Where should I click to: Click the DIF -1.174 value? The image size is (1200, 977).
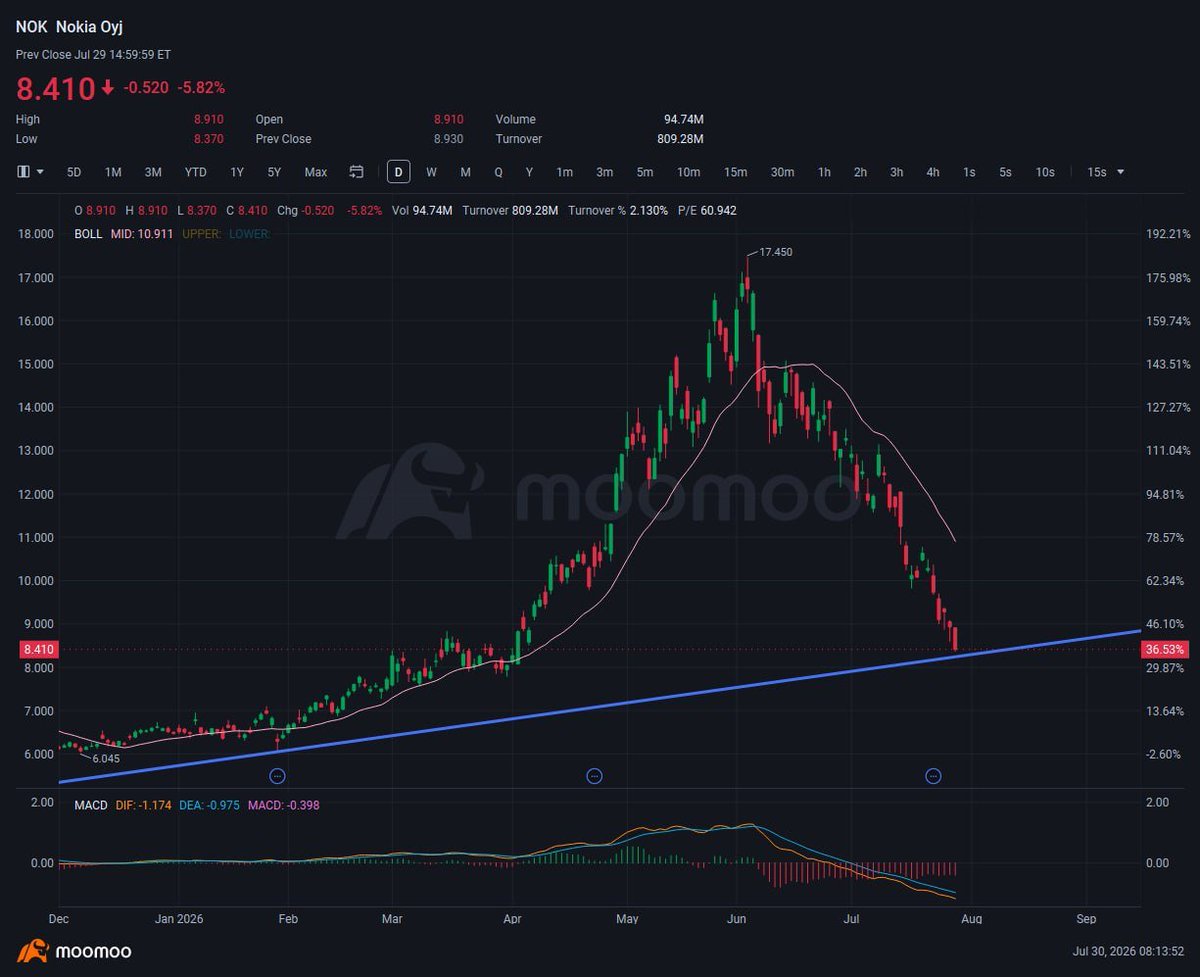pos(144,804)
